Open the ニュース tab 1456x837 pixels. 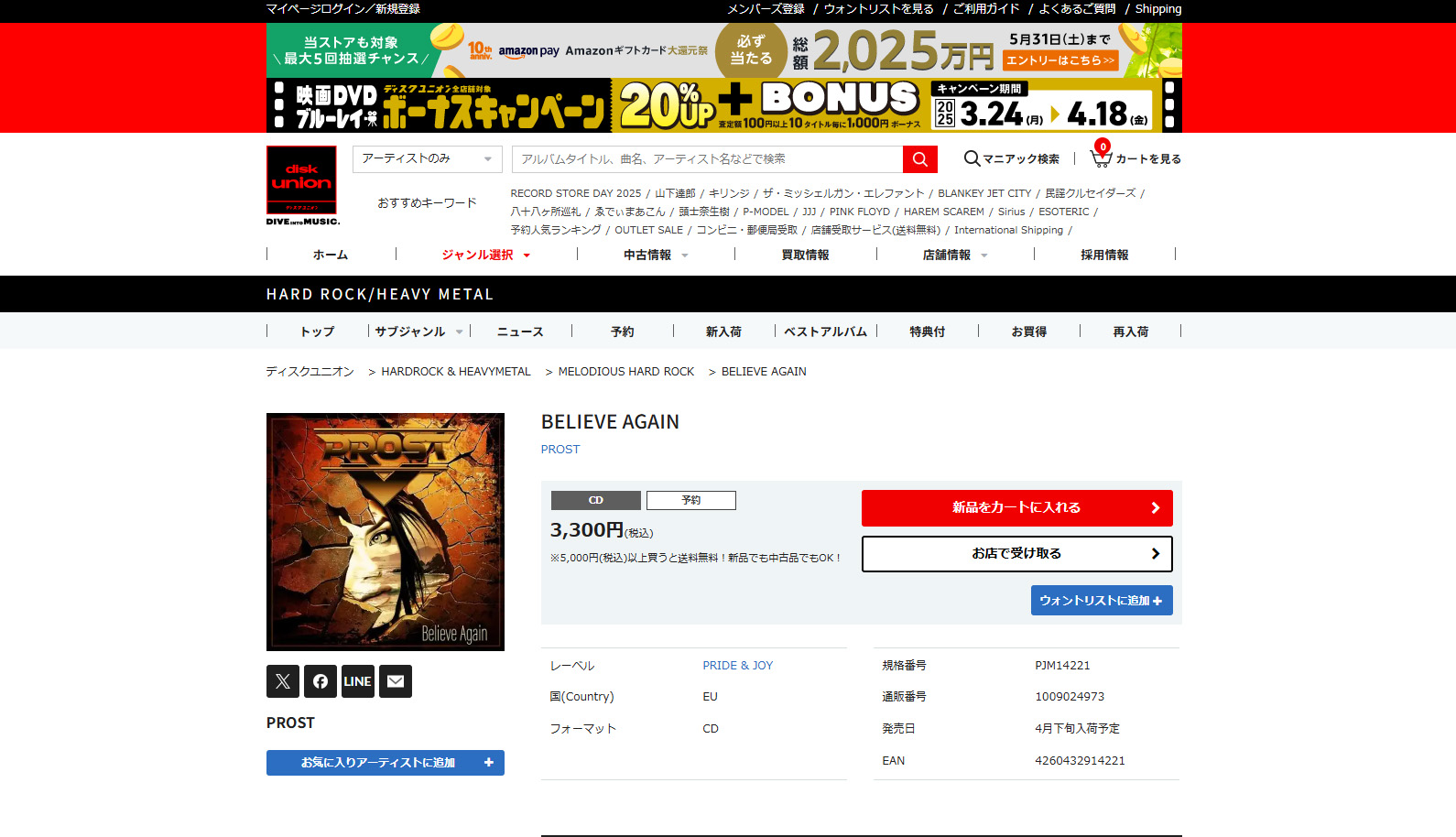(520, 332)
